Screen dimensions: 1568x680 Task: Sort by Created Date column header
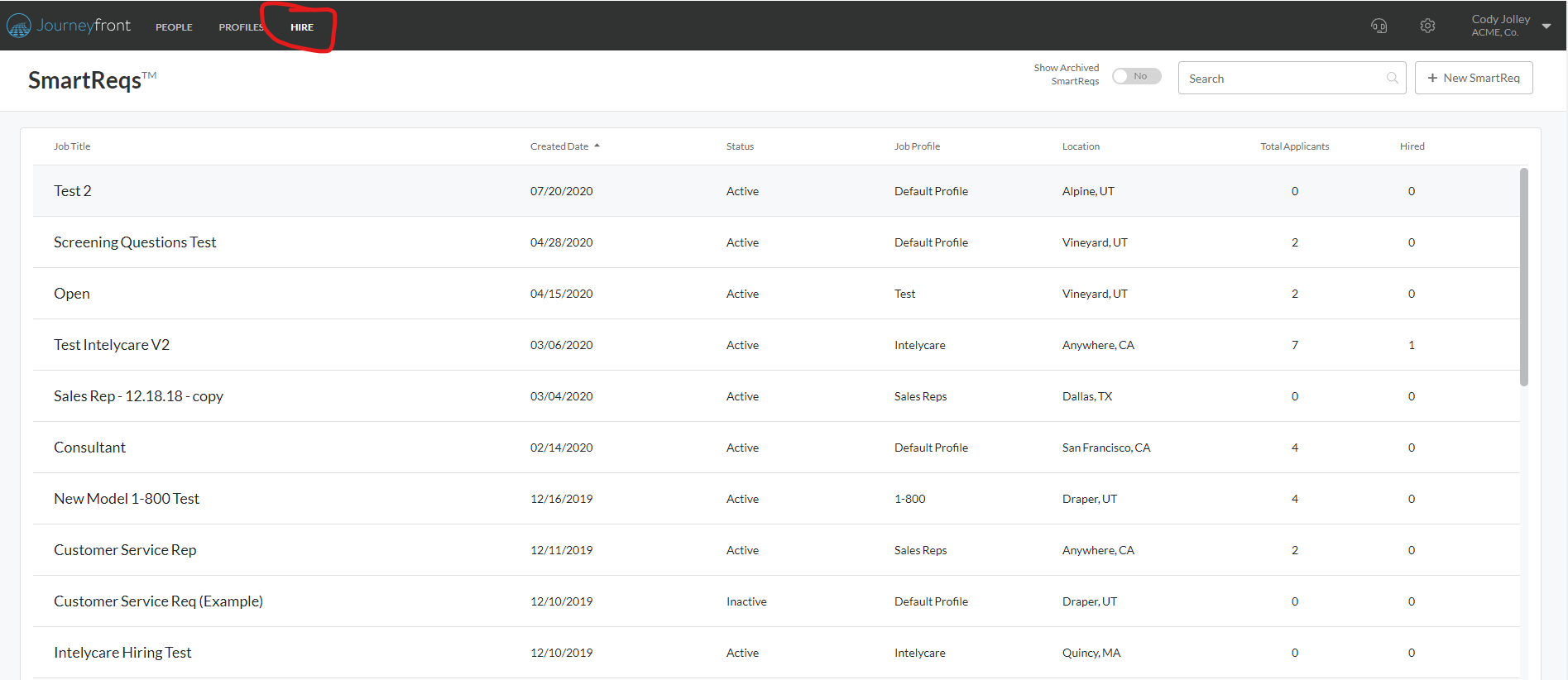click(x=559, y=146)
